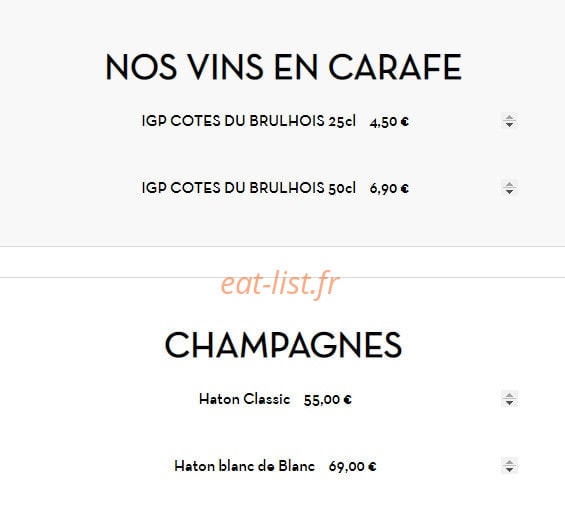Image resolution: width=565 pixels, height=522 pixels.
Task: Increase quantity for Cotes du Brulhois 25cl
Action: tap(509, 117)
